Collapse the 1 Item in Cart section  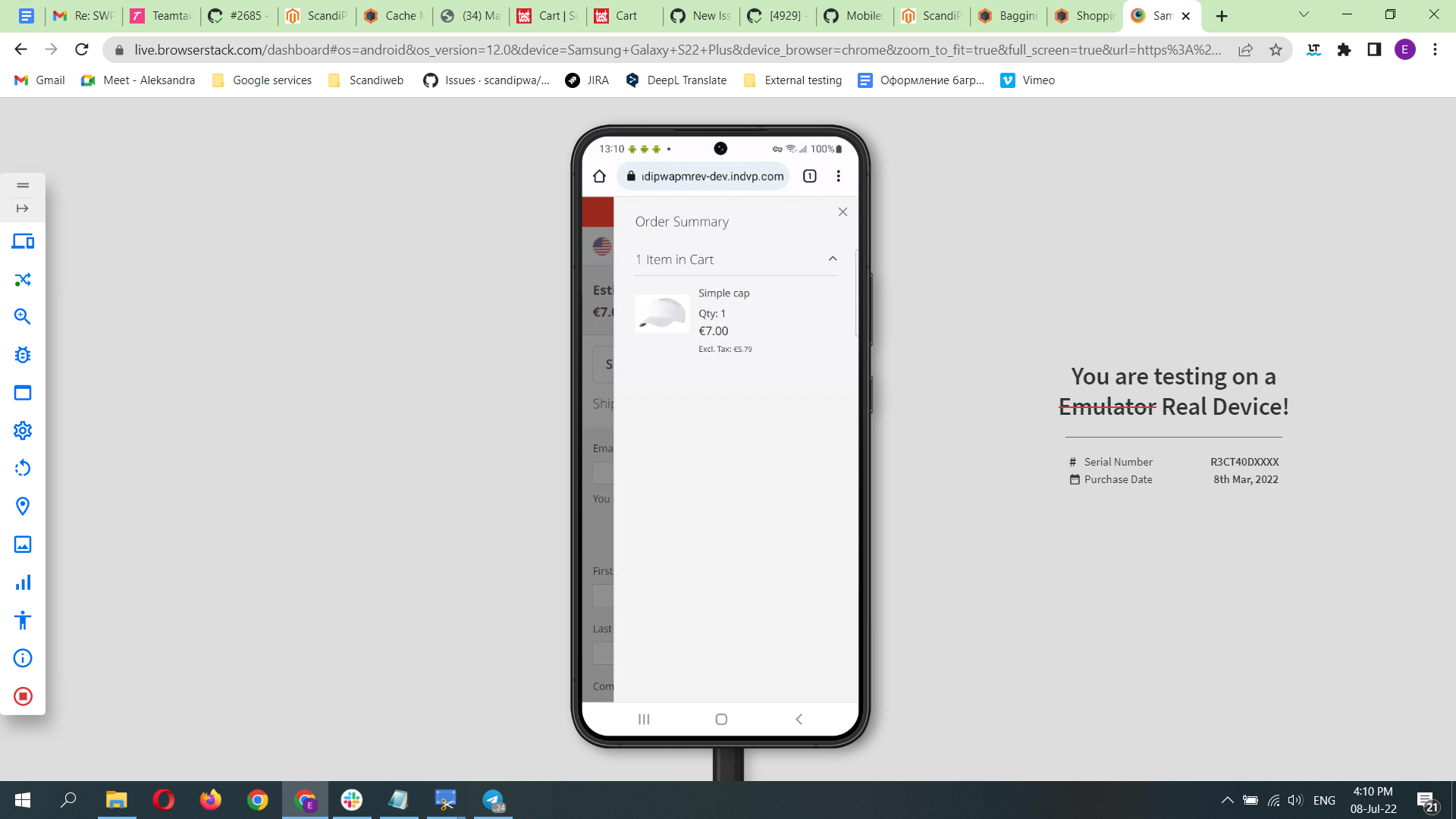point(832,259)
